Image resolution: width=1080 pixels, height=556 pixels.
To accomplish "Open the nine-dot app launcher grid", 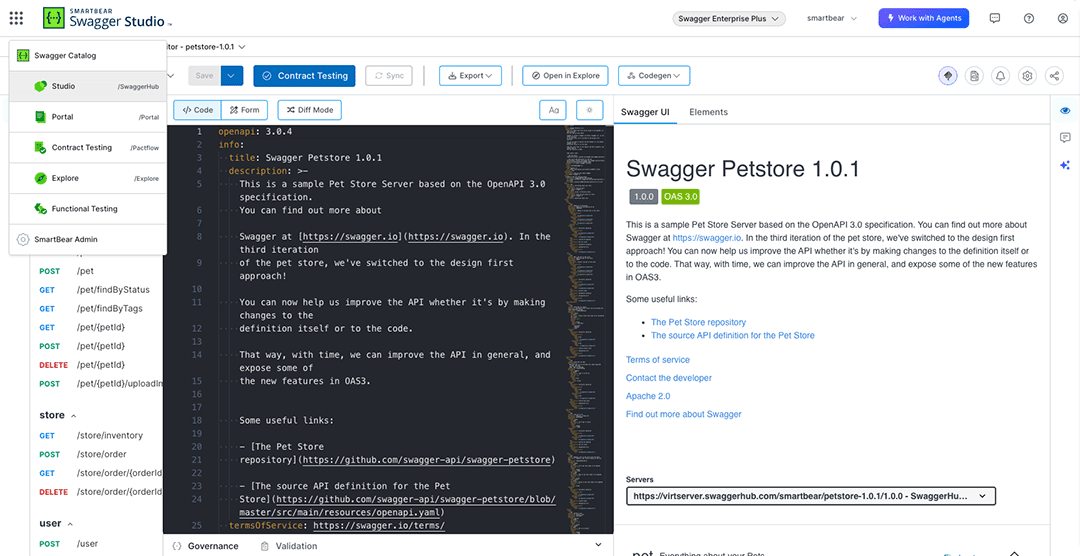I will 17,19.
